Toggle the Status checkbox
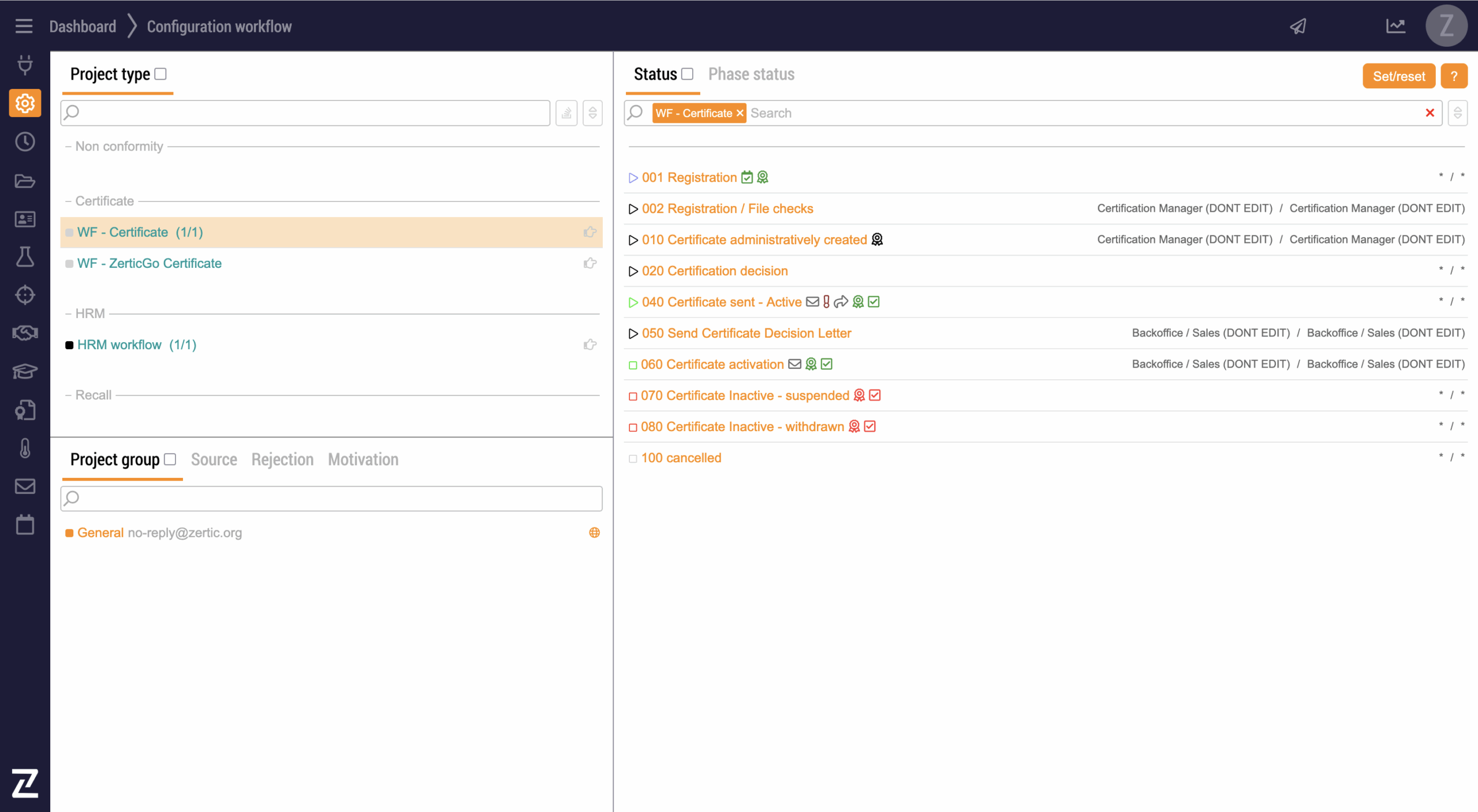Screen dimensions: 1478x812 coord(687,74)
